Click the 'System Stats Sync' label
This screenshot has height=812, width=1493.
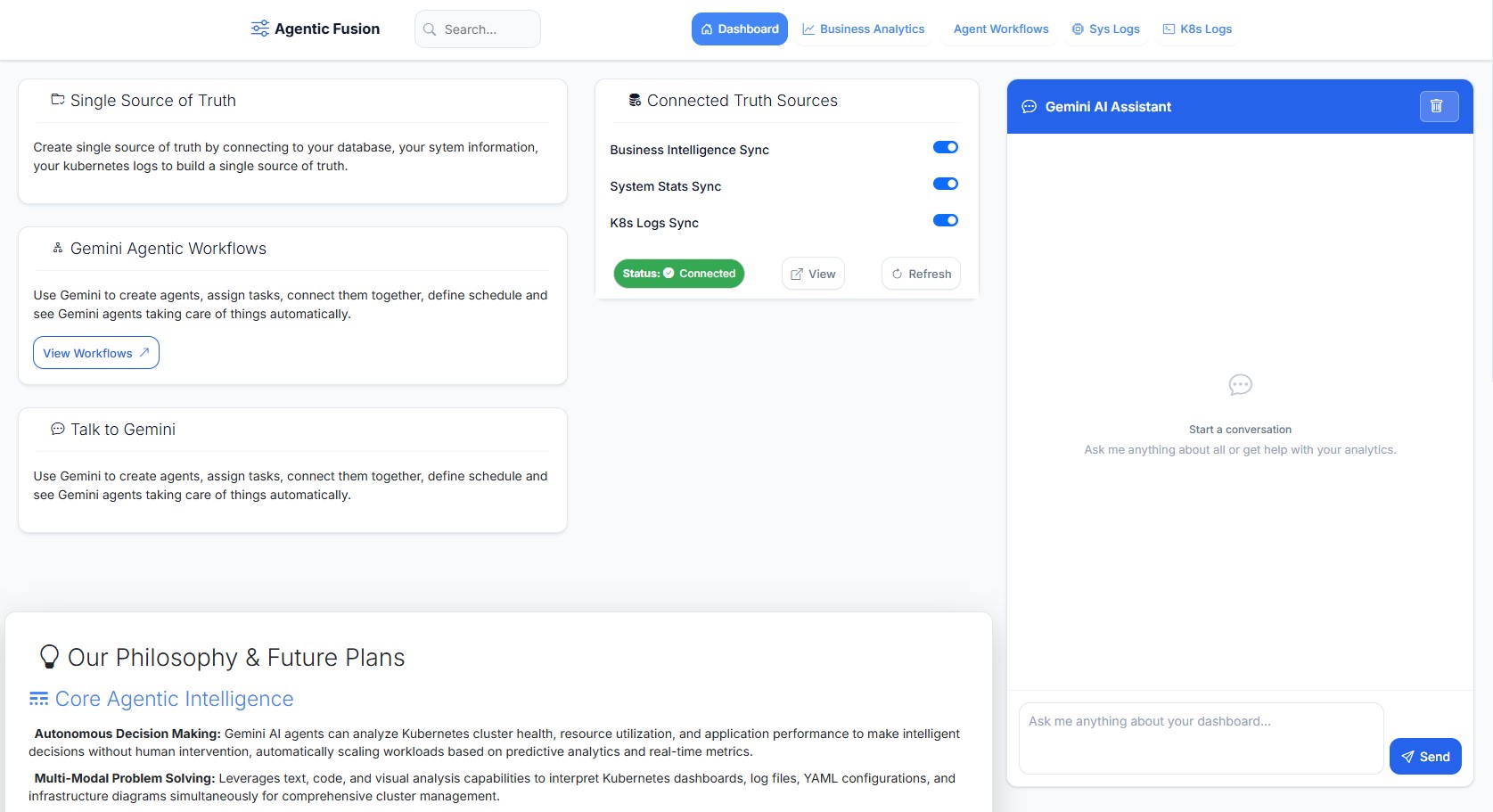(665, 186)
